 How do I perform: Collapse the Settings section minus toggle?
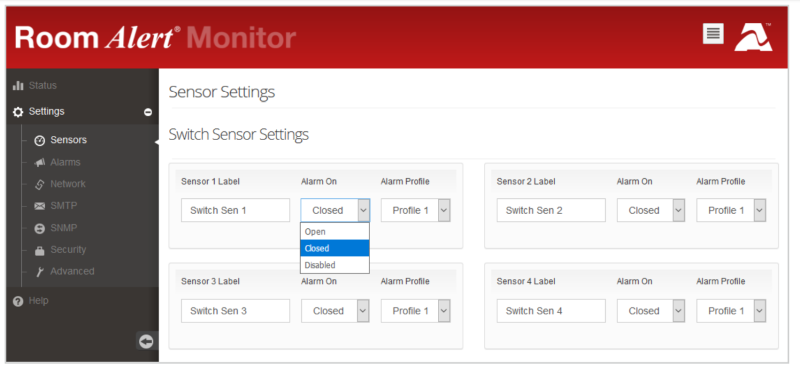pyautogui.click(x=148, y=112)
